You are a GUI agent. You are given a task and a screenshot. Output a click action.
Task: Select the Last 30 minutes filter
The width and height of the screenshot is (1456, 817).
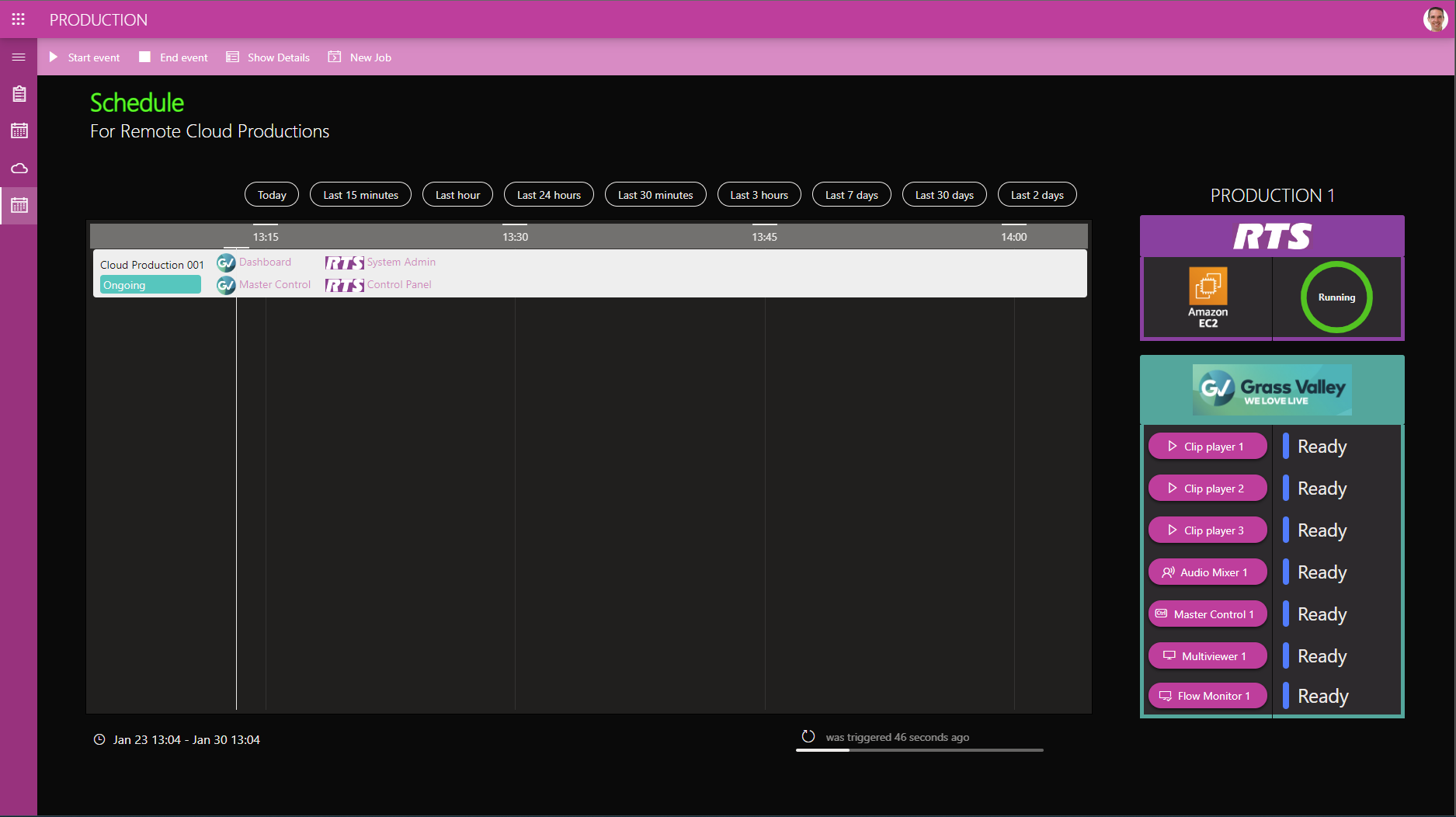coord(655,195)
